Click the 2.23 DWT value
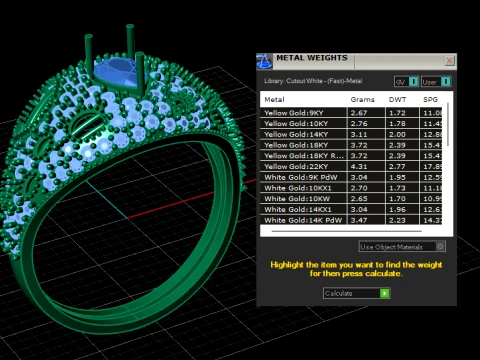 (x=397, y=220)
